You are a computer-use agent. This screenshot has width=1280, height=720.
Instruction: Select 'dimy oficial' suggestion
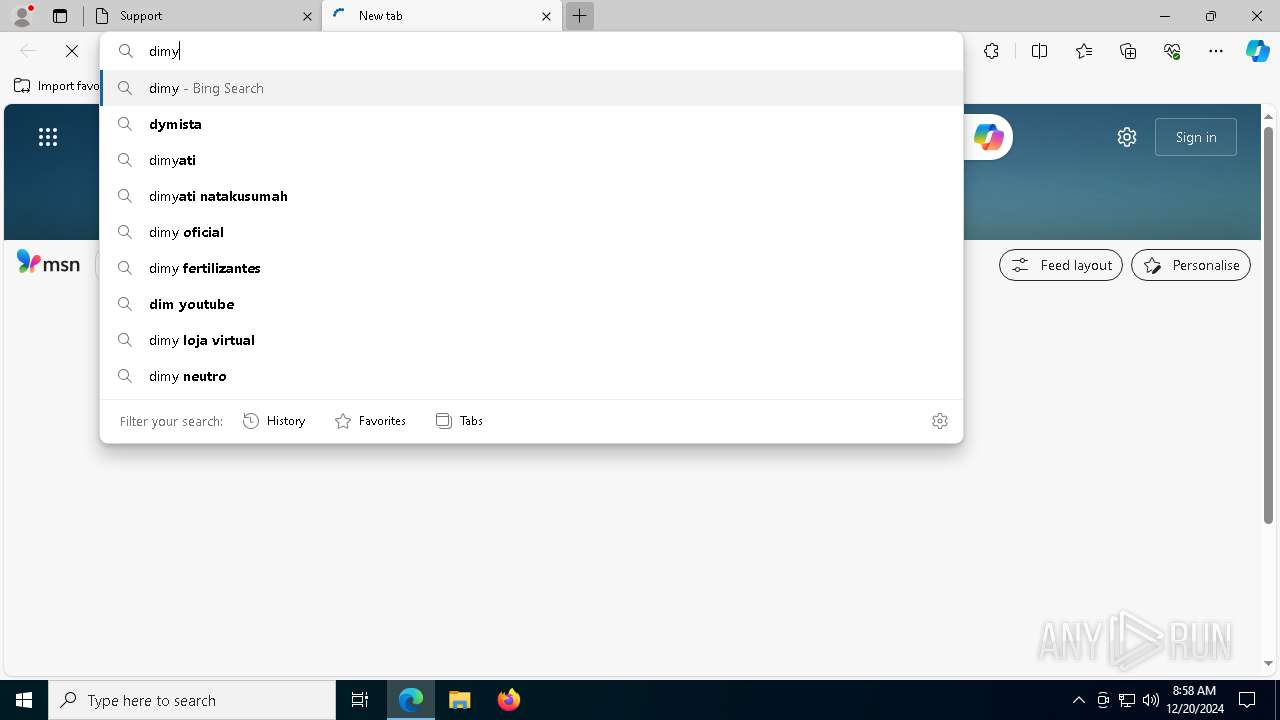click(531, 232)
